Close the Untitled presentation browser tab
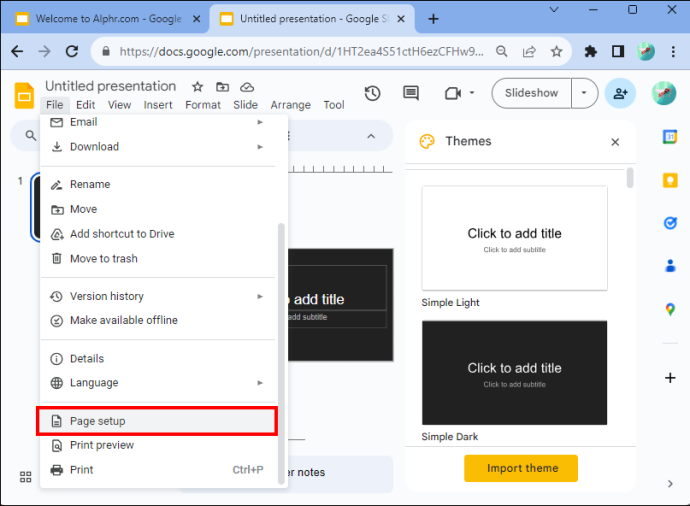Viewport: 690px width, 506px height. click(401, 19)
